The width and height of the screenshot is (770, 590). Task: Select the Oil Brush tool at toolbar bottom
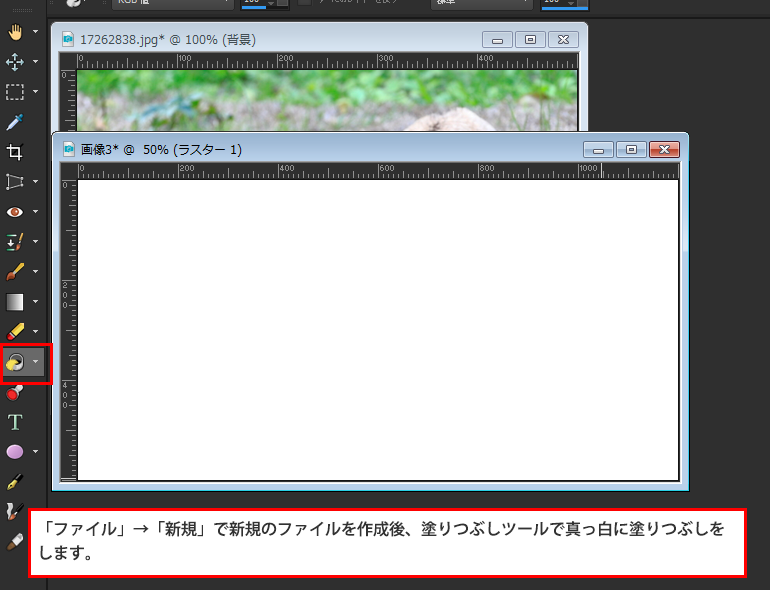click(x=15, y=542)
